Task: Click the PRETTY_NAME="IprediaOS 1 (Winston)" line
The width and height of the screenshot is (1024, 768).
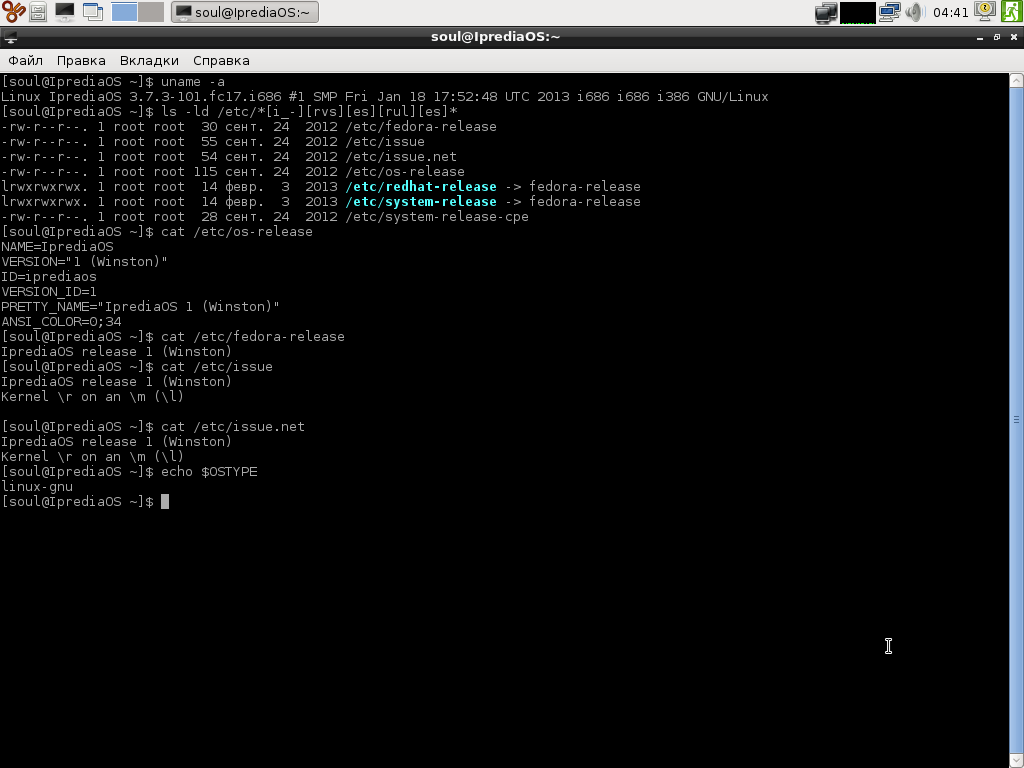Action: pos(140,307)
